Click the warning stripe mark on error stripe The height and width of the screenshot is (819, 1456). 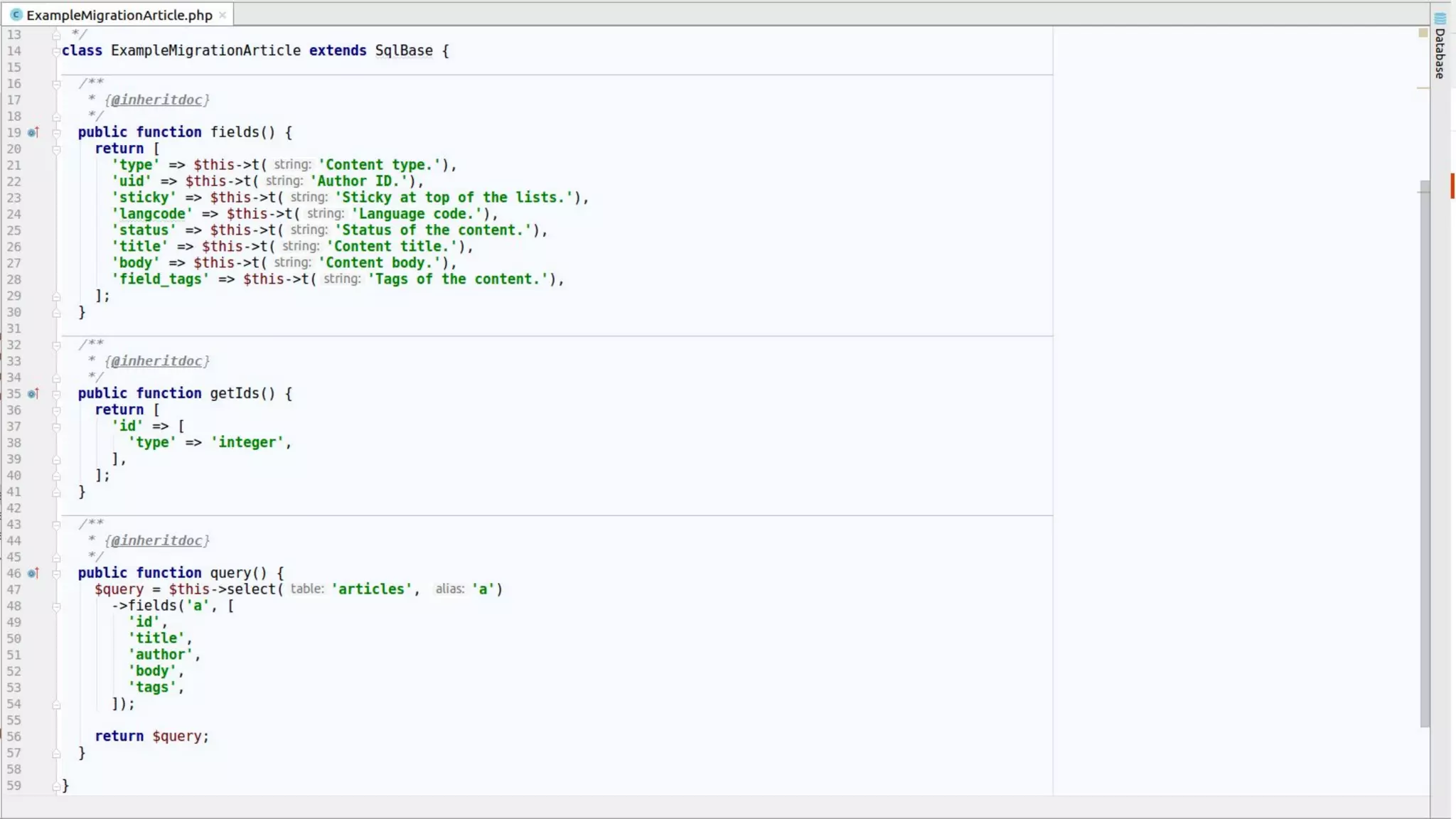[x=1423, y=88]
